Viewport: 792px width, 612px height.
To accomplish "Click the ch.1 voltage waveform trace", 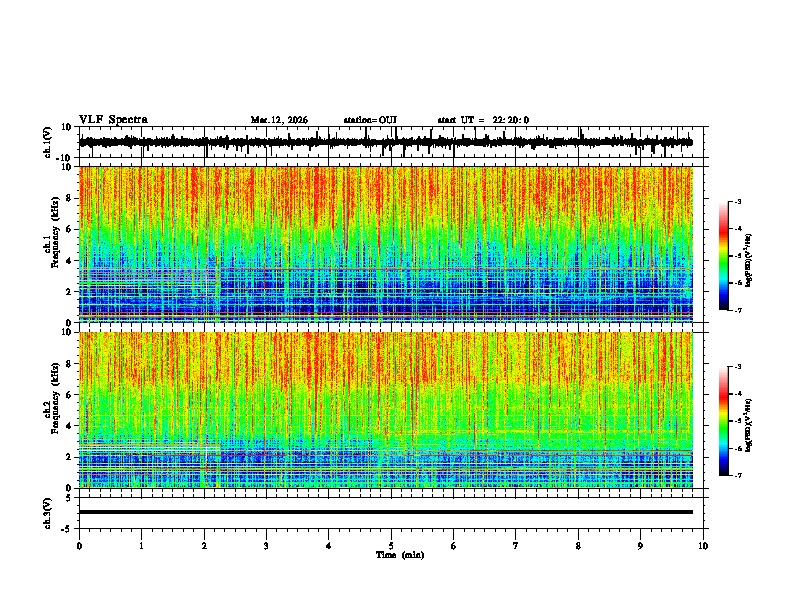I will pos(385,142).
